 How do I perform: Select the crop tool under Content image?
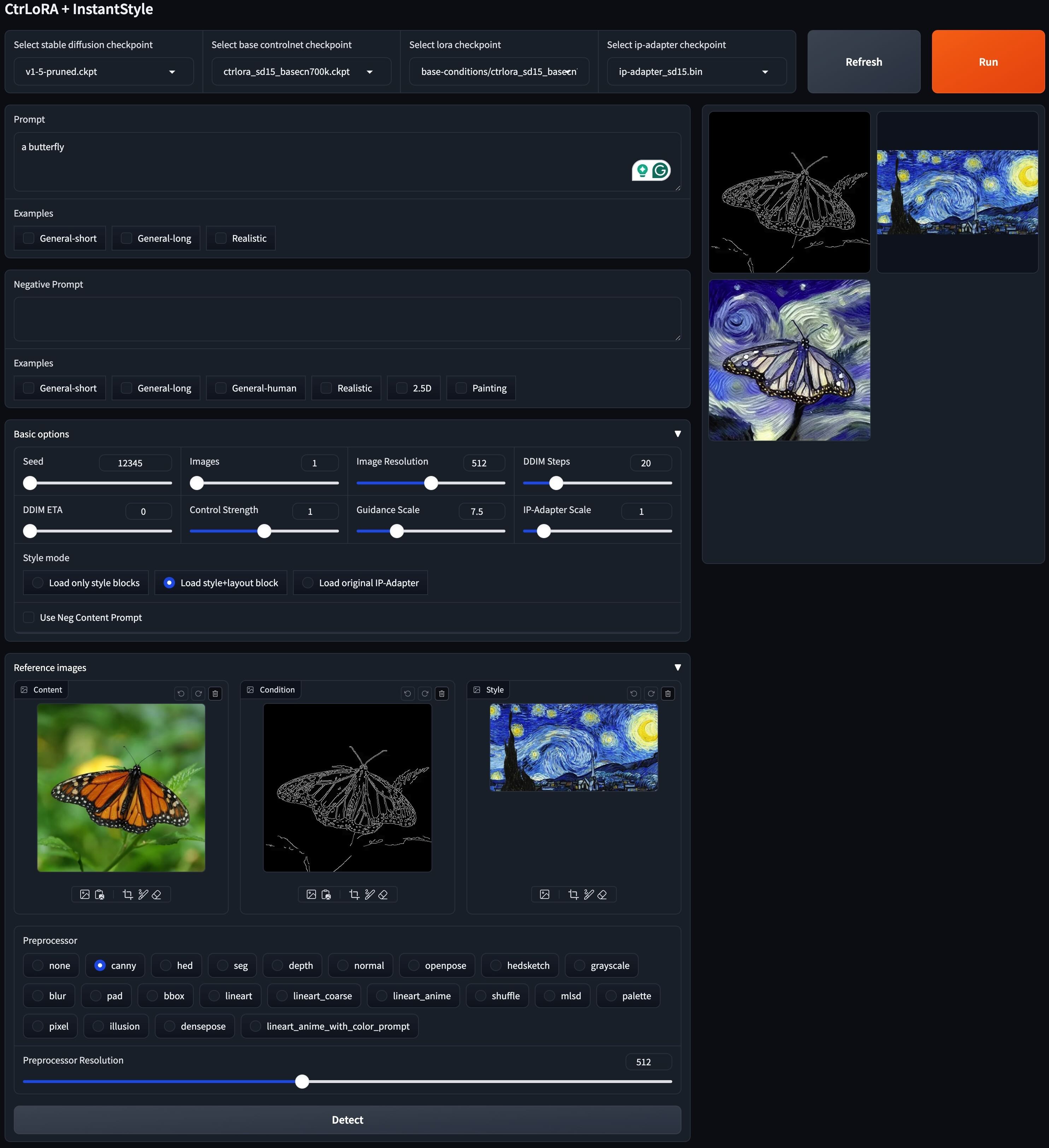click(x=128, y=895)
